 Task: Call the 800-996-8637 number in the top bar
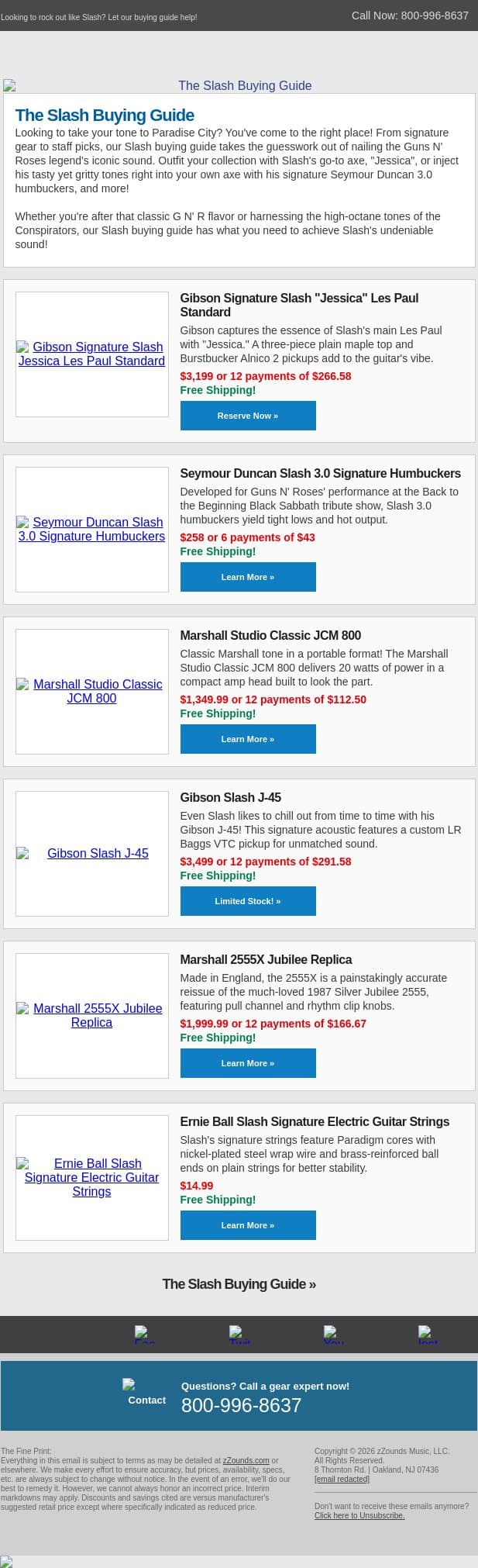[x=435, y=16]
